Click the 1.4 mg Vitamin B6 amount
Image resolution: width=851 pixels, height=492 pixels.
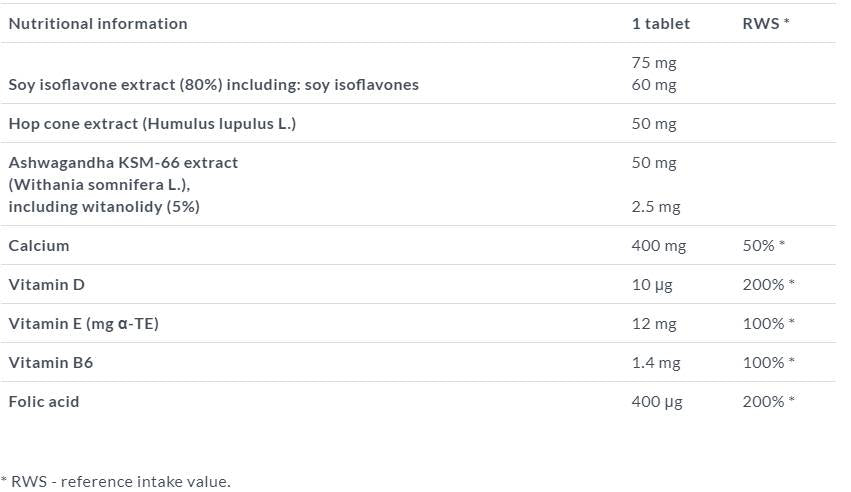[x=656, y=363]
